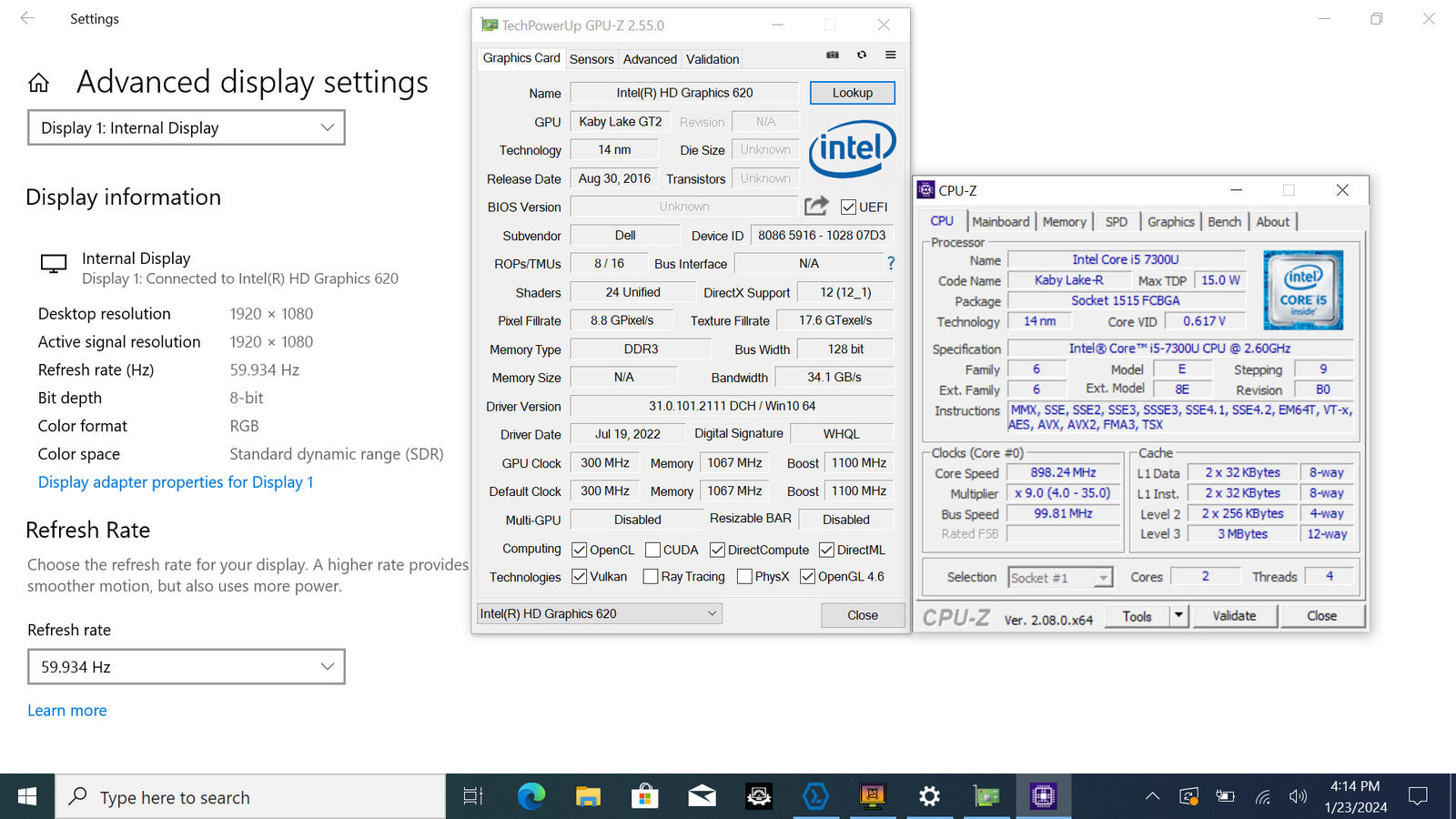Click the blue hexagon terminal taskbar icon
Viewport: 1456px width, 819px height.
click(815, 797)
